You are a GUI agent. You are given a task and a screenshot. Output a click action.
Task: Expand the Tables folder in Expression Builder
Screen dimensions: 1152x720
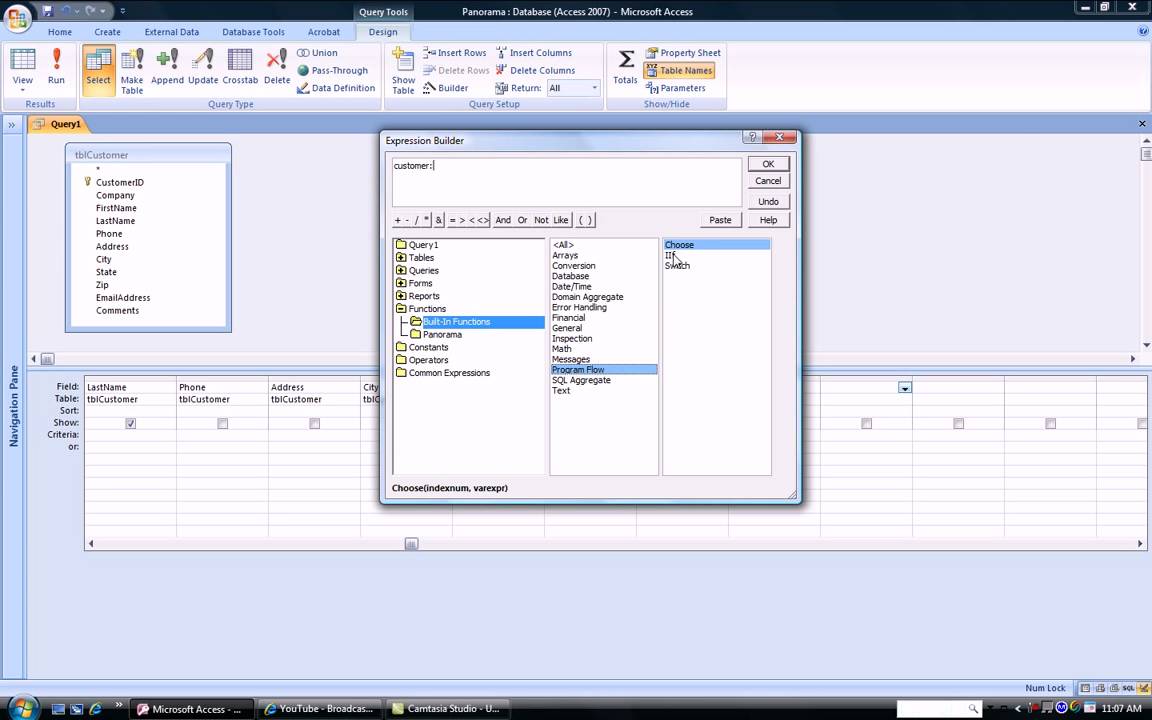click(x=401, y=258)
